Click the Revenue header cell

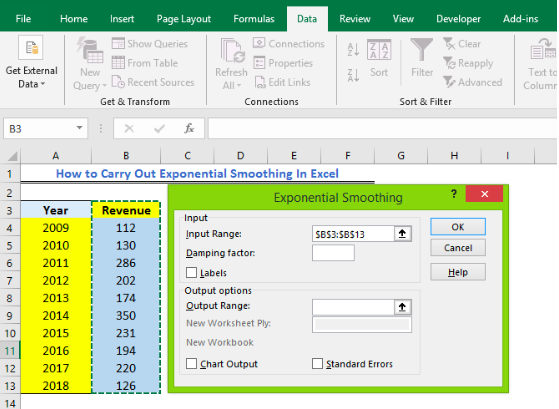pos(126,210)
